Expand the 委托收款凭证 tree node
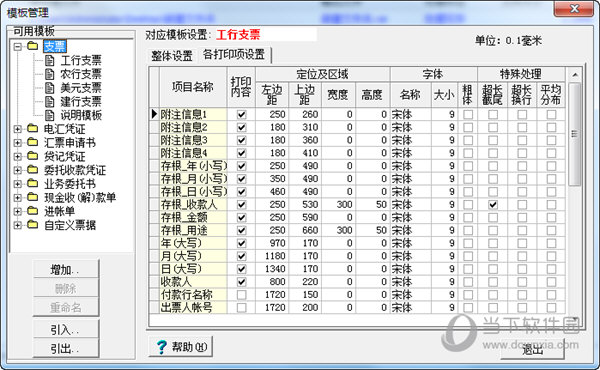 [x=18, y=170]
